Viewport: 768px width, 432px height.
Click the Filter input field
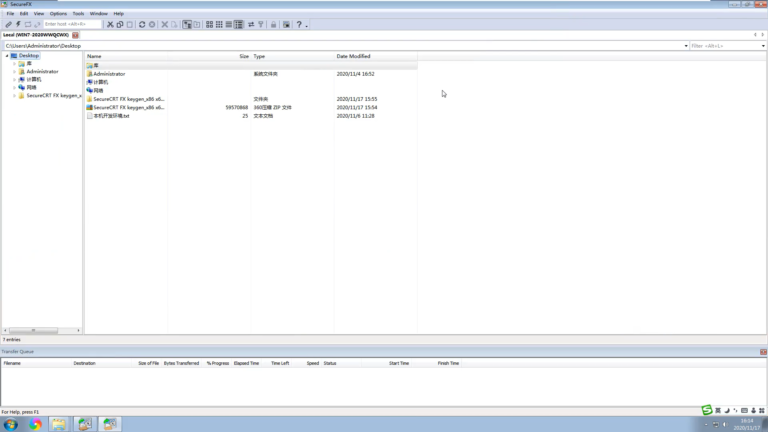click(x=724, y=46)
